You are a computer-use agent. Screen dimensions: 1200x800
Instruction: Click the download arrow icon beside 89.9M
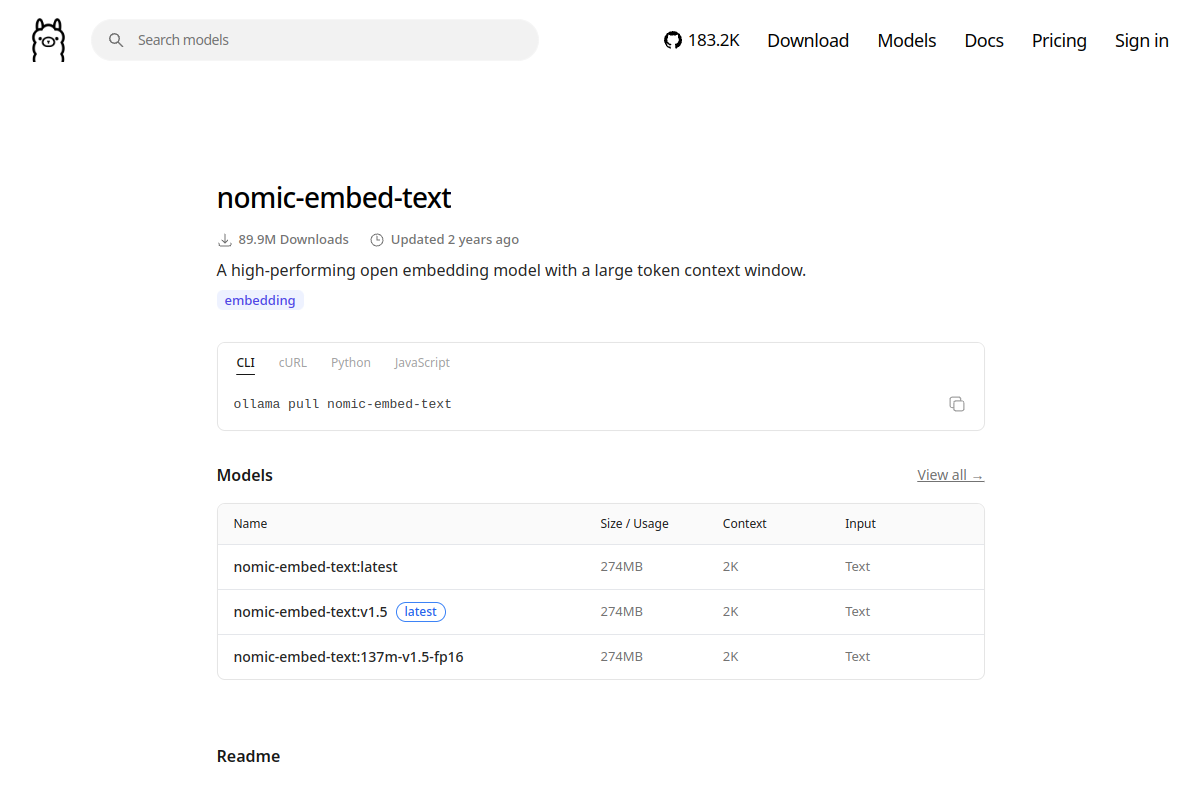click(x=225, y=240)
